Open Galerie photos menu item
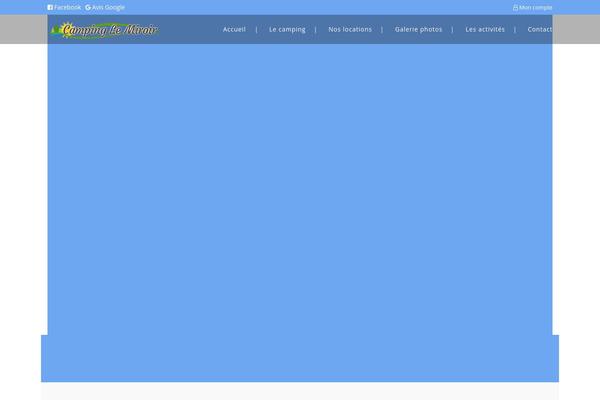 (418, 29)
